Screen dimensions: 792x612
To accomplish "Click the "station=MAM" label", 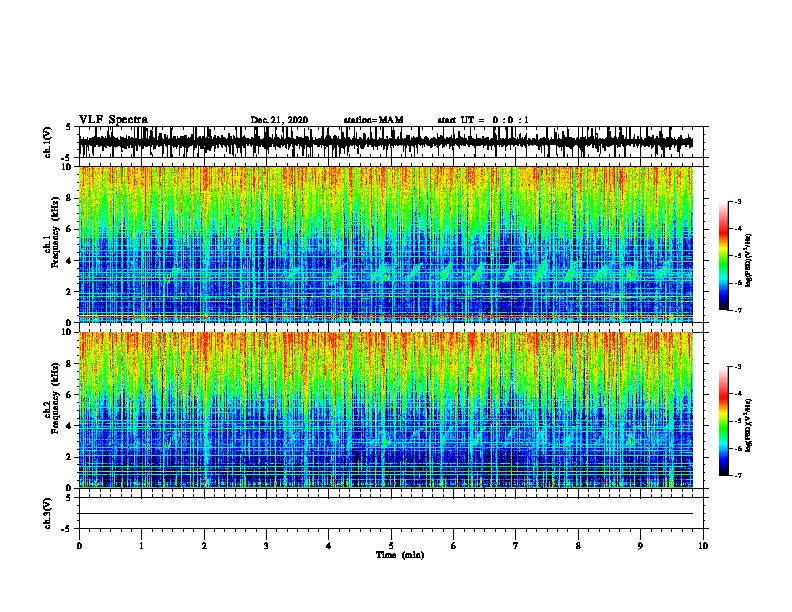I will coord(373,120).
